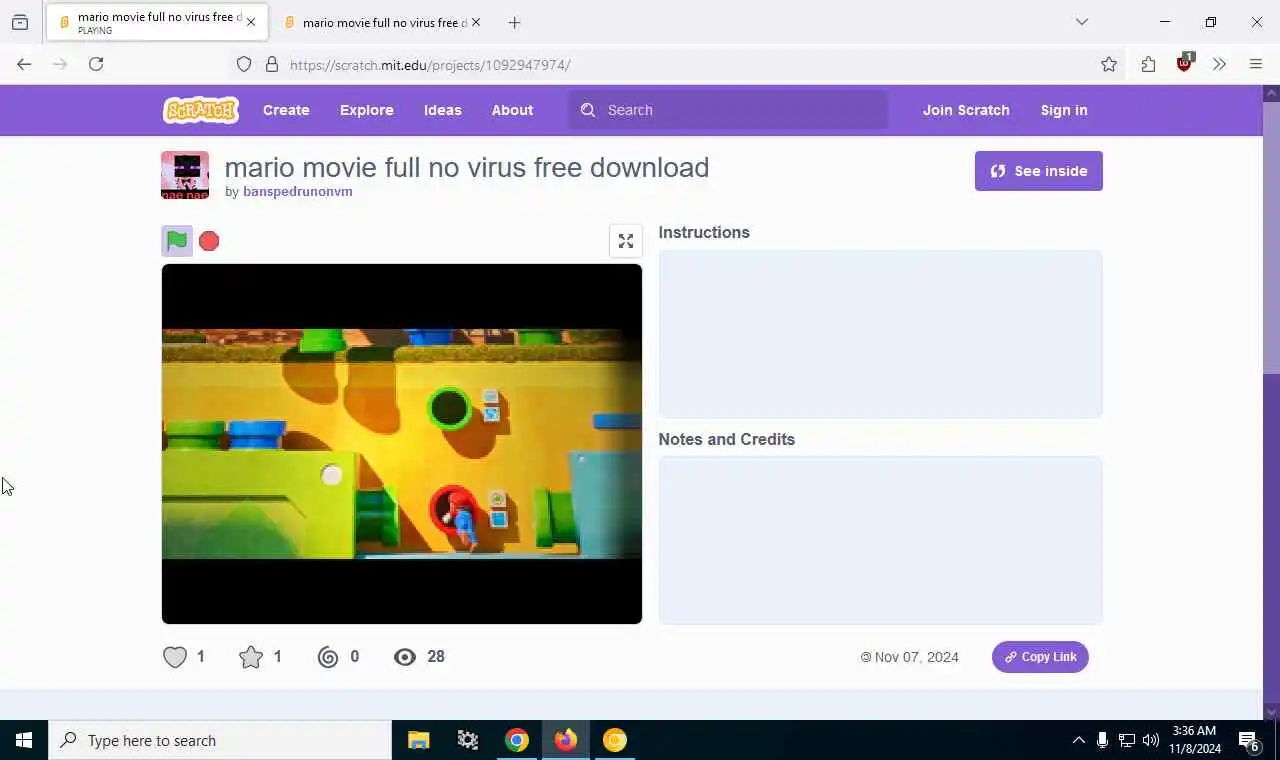The width and height of the screenshot is (1280, 760).
Task: Open File Explorer from taskbar
Action: pos(418,740)
